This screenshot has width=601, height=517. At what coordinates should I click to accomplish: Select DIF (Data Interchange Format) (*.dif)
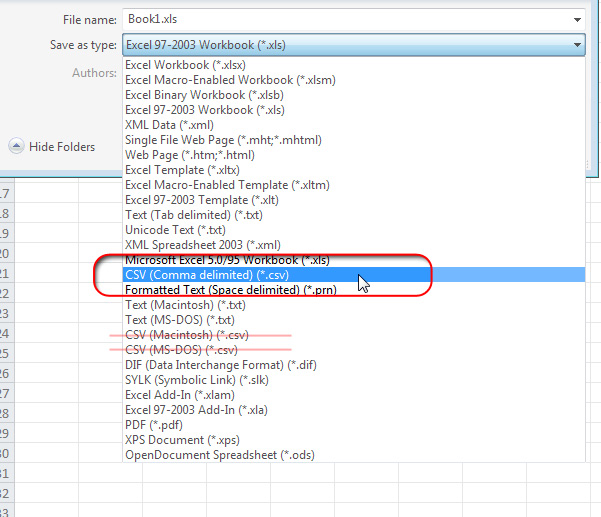pyautogui.click(x=353, y=365)
